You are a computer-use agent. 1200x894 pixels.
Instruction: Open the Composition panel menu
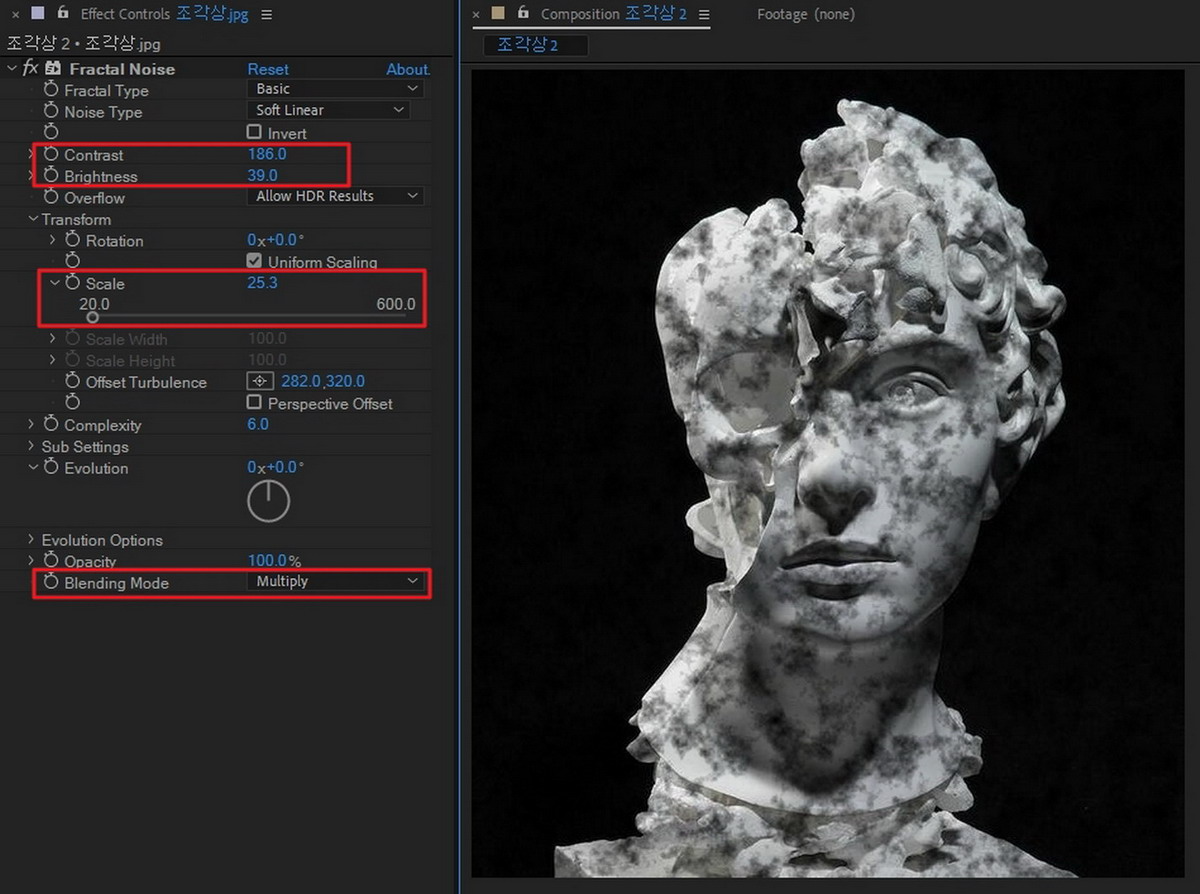tap(704, 15)
